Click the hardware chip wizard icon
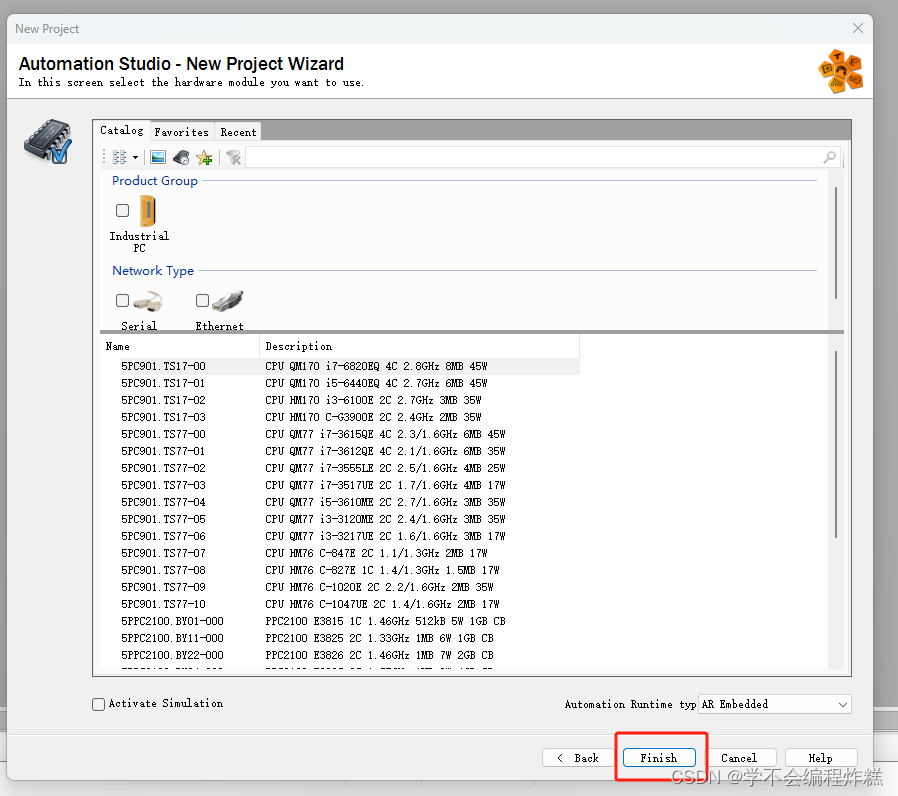The image size is (898, 796). pos(48,141)
